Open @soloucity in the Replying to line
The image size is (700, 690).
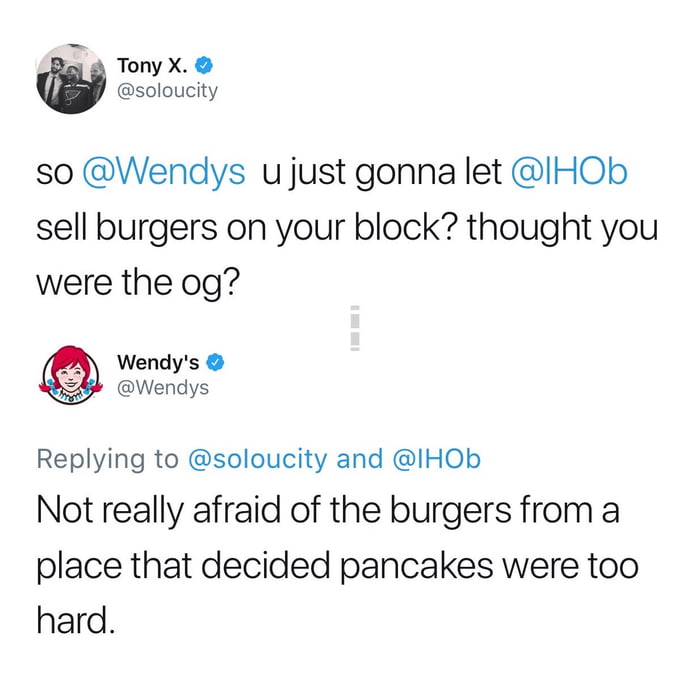258,459
